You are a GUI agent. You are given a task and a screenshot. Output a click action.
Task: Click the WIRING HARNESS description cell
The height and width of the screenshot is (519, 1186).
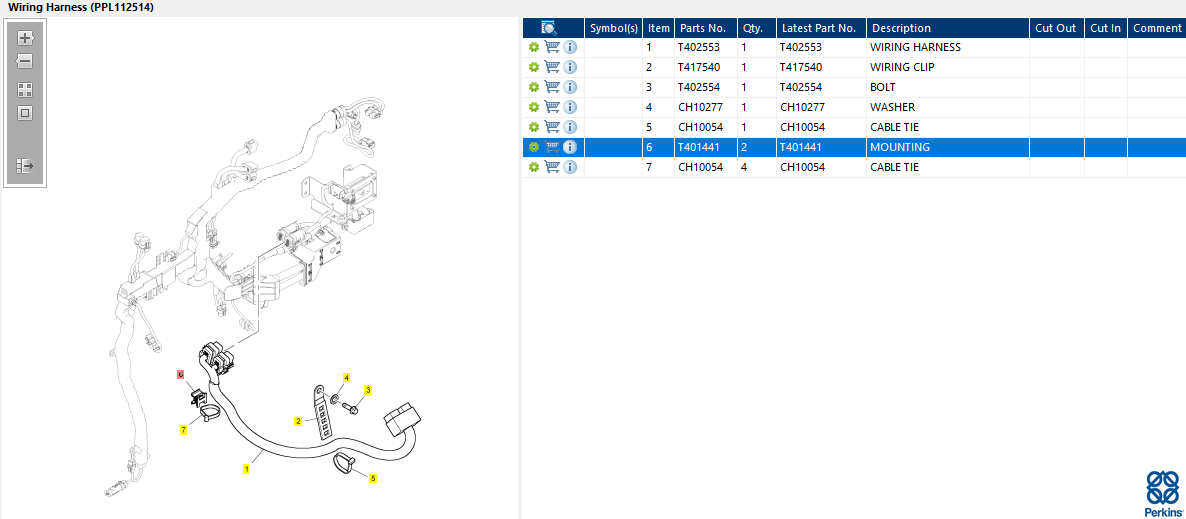[948, 47]
